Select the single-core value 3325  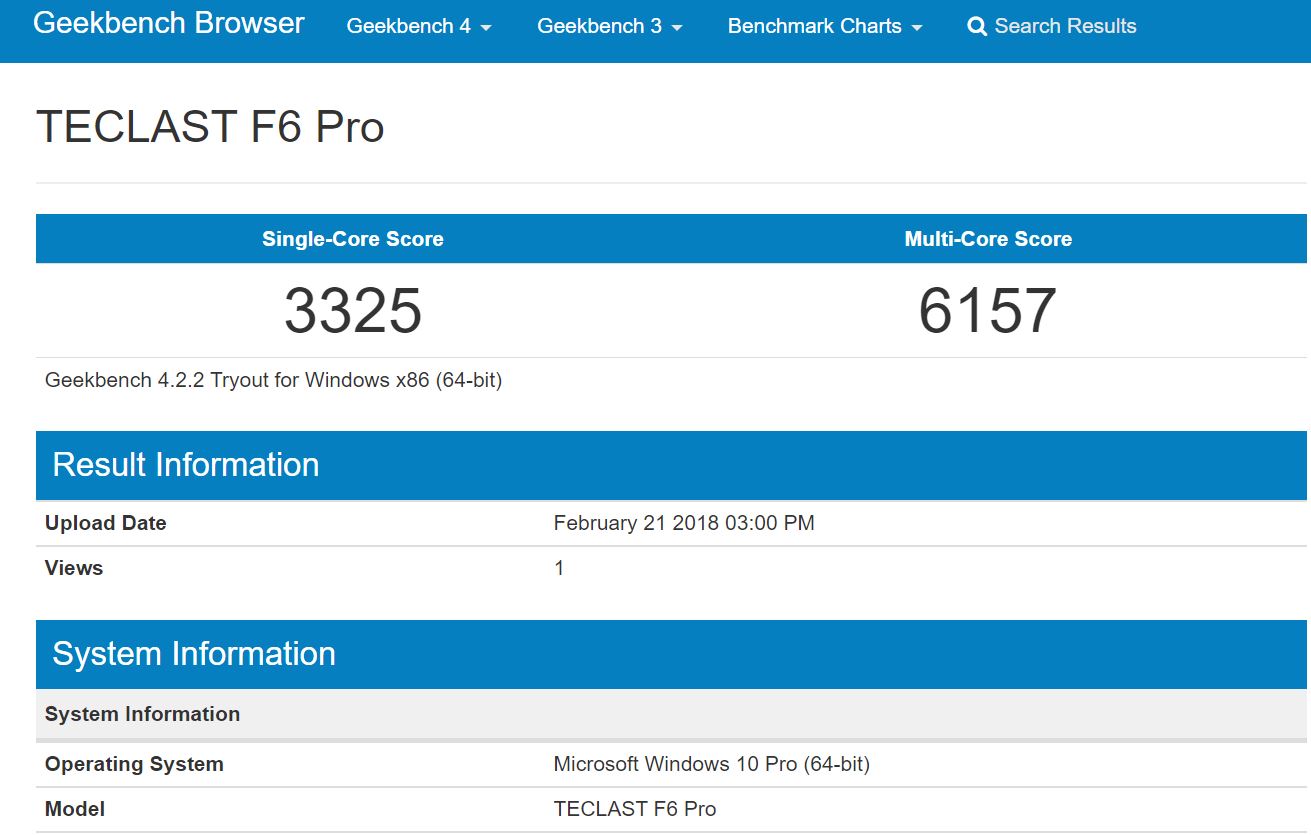click(353, 310)
